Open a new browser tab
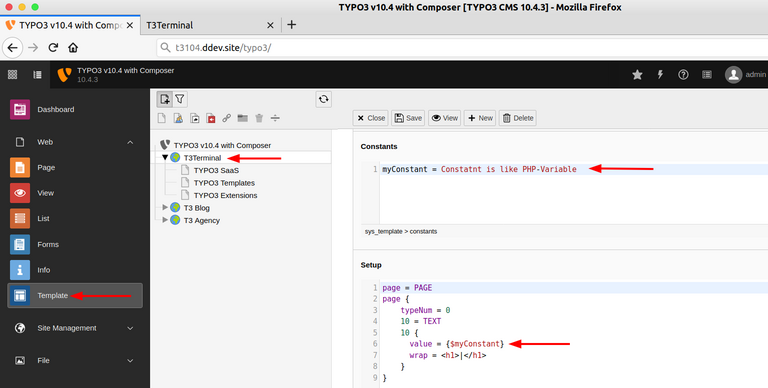The image size is (768, 388). [x=291, y=24]
